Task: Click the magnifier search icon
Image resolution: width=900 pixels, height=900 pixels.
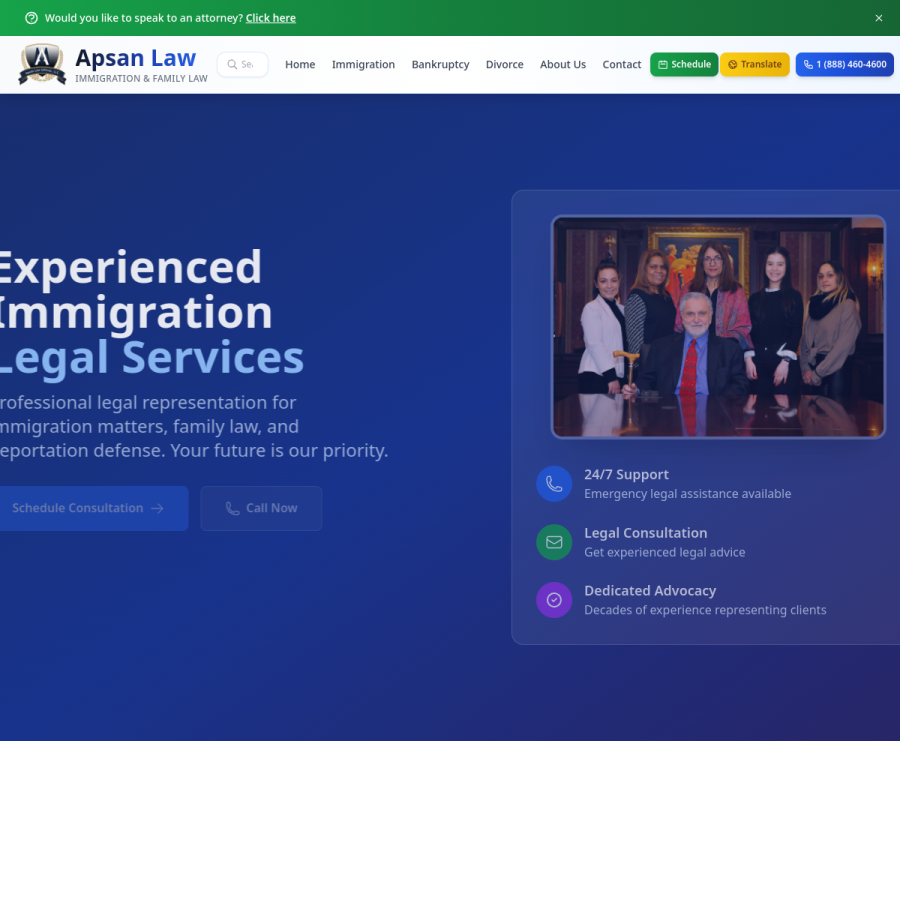Action: tap(232, 64)
